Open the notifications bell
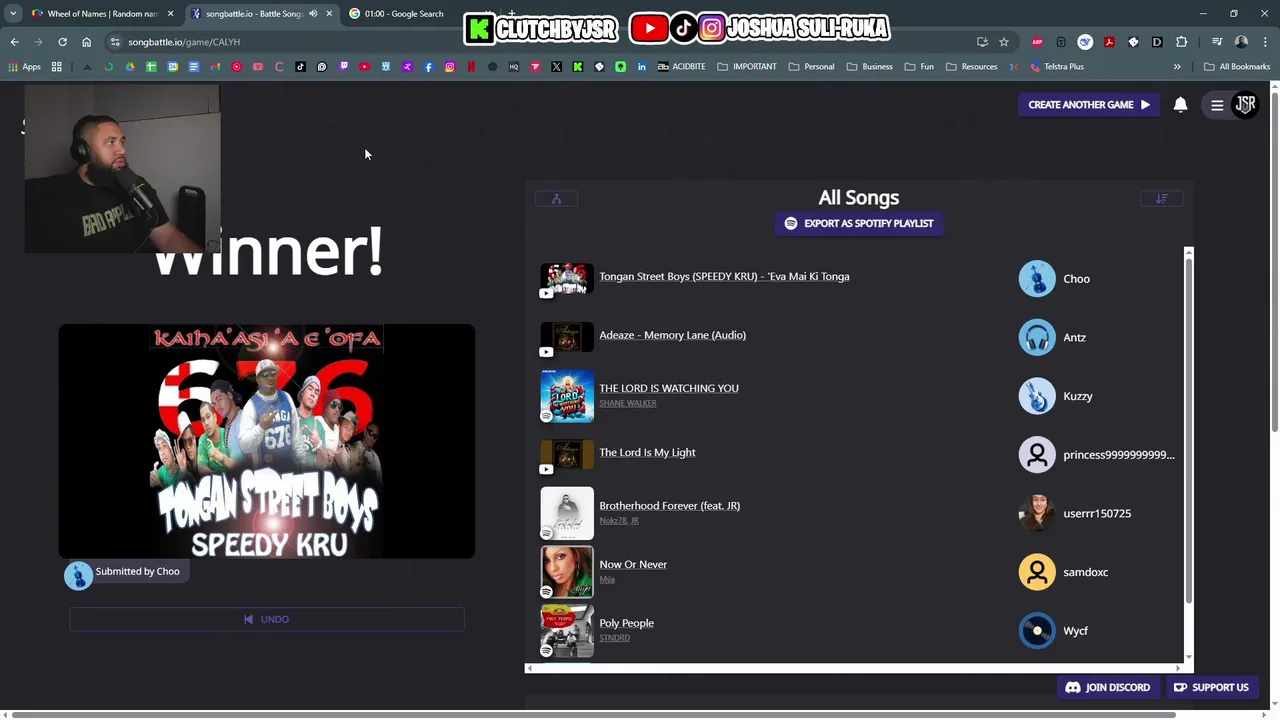The height and width of the screenshot is (720, 1280). [1180, 104]
